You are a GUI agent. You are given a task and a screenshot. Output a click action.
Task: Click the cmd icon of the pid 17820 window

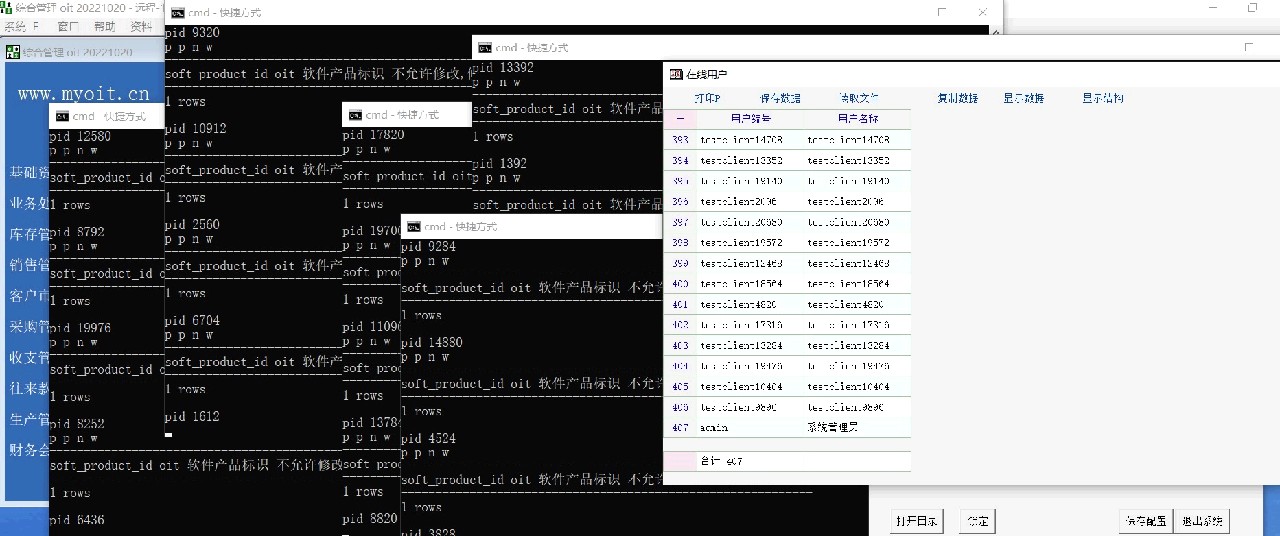(354, 115)
